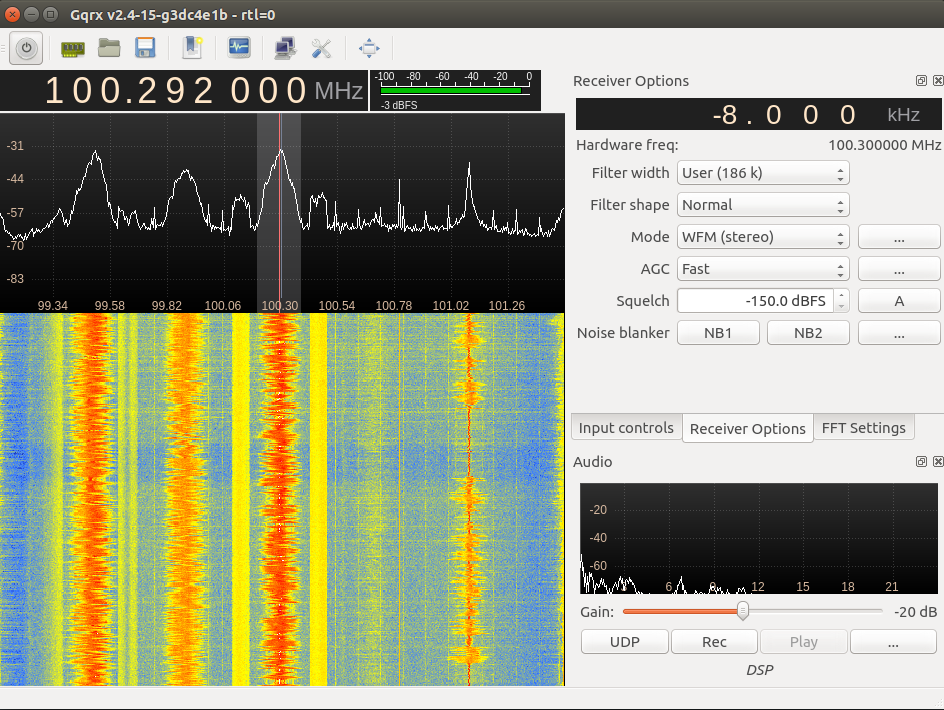The height and width of the screenshot is (710, 944).
Task: Click the squelch dBFS input field
Action: click(x=756, y=301)
